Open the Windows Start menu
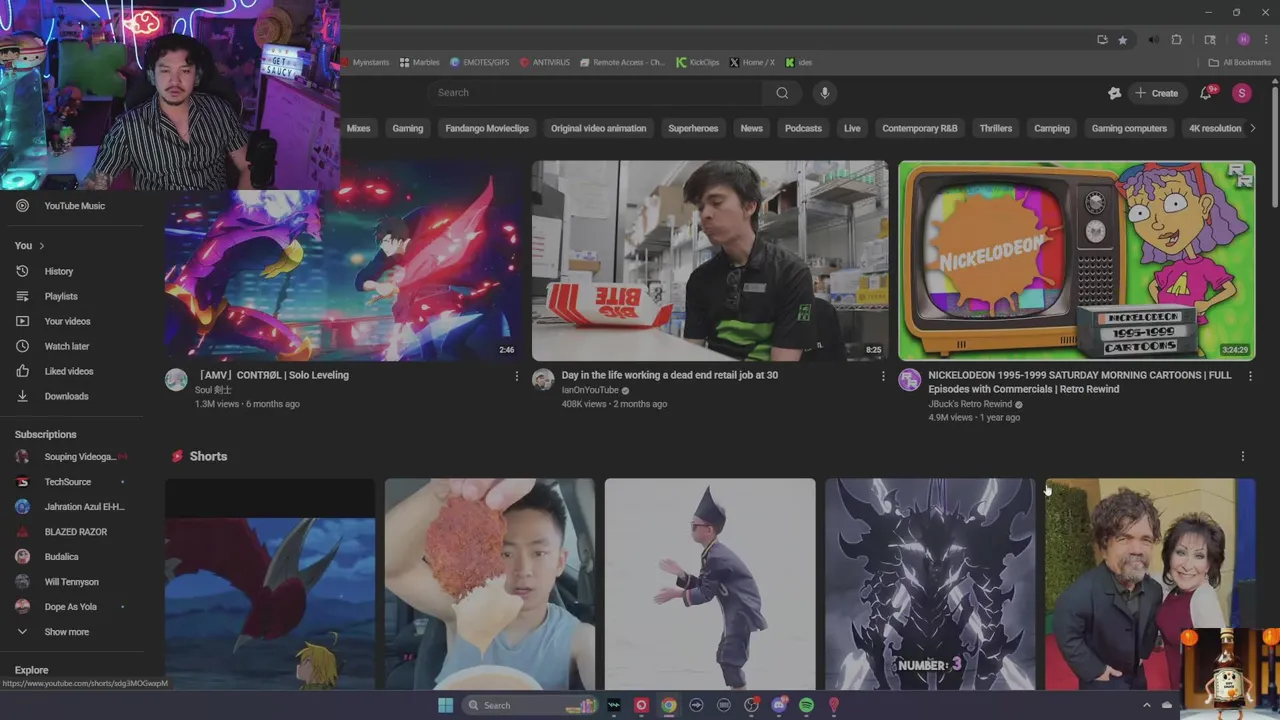 click(445, 705)
